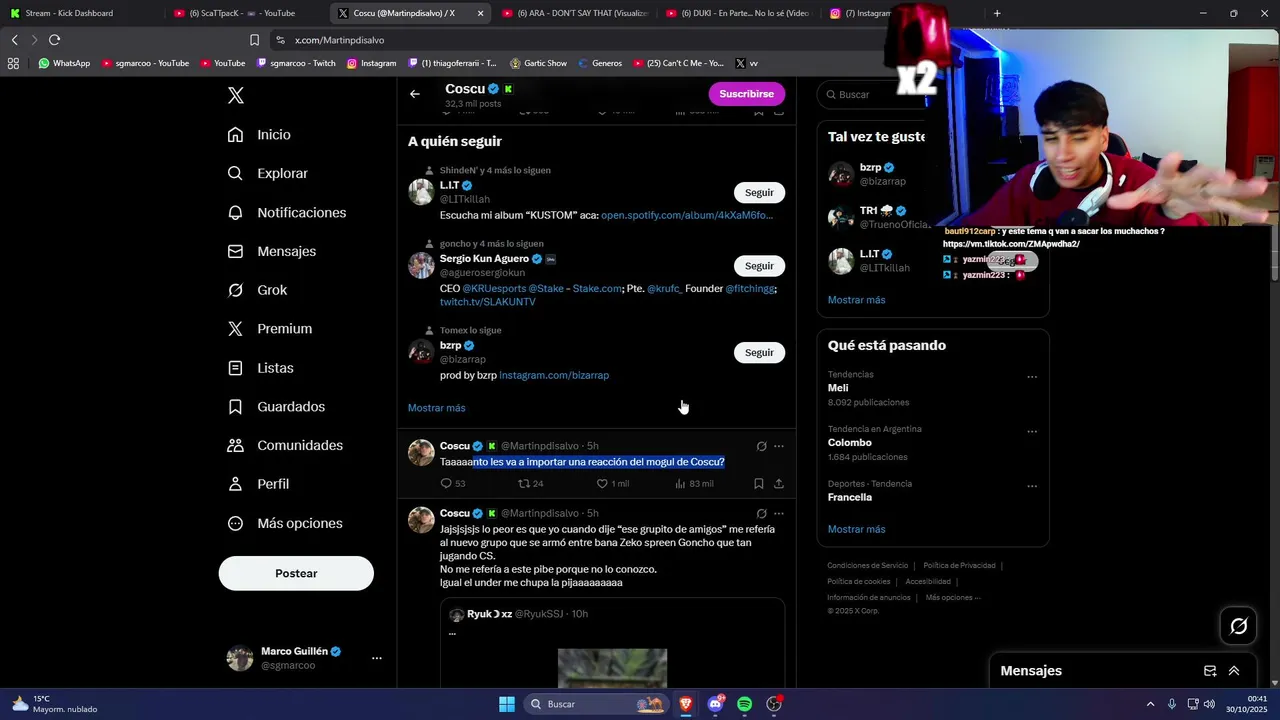
Task: Open instagram.com/bizarrap link
Action: (x=554, y=376)
